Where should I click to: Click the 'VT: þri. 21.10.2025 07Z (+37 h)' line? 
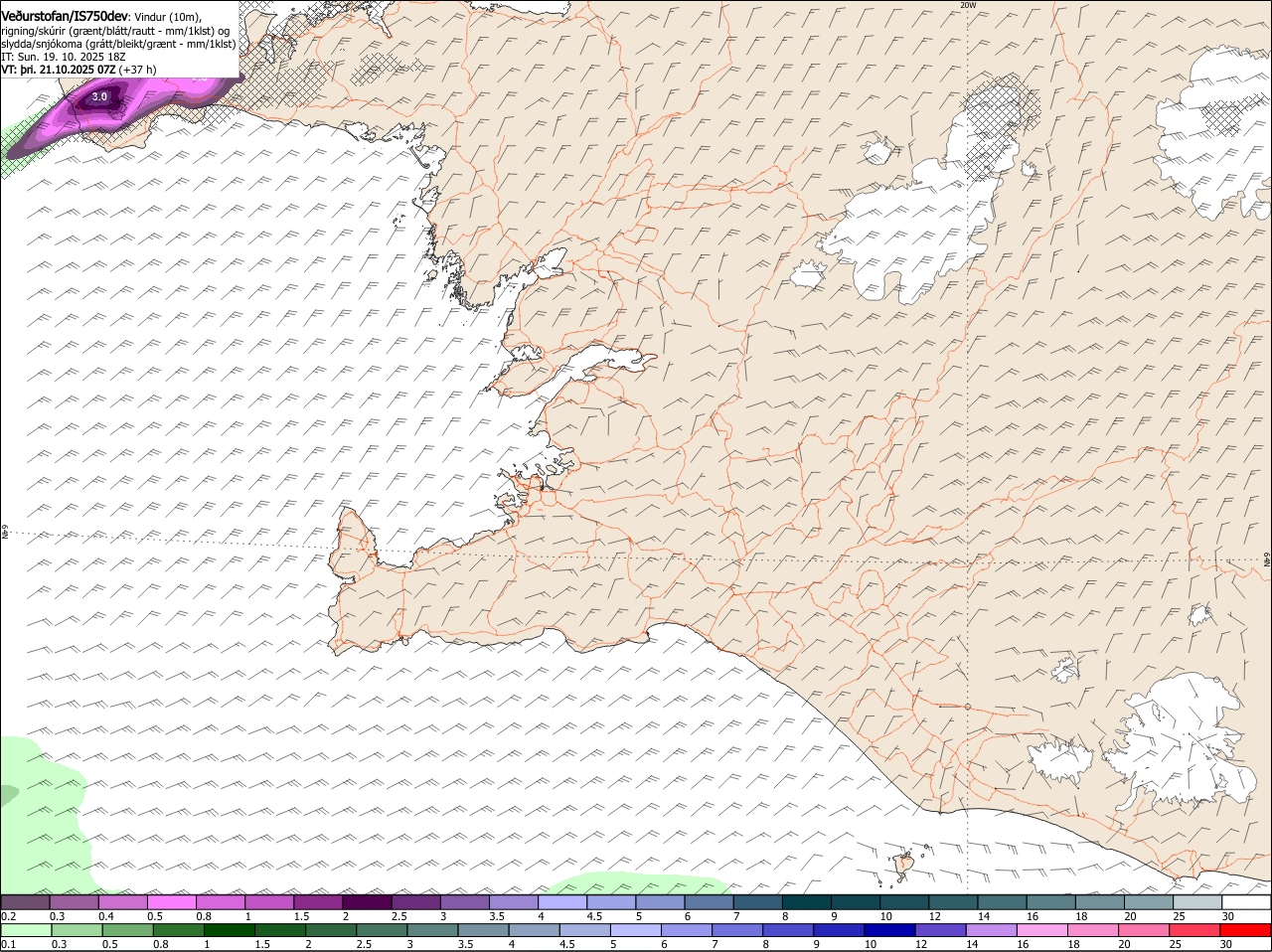click(x=79, y=70)
